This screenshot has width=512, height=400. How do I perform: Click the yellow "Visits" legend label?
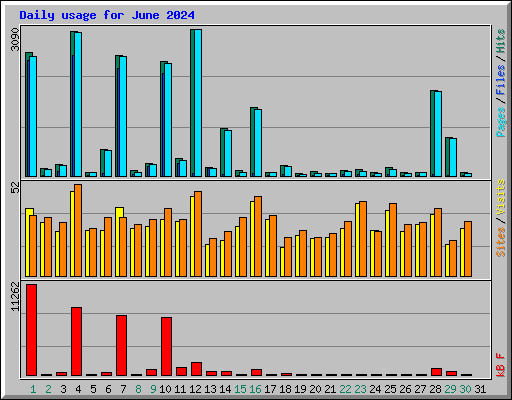[500, 197]
